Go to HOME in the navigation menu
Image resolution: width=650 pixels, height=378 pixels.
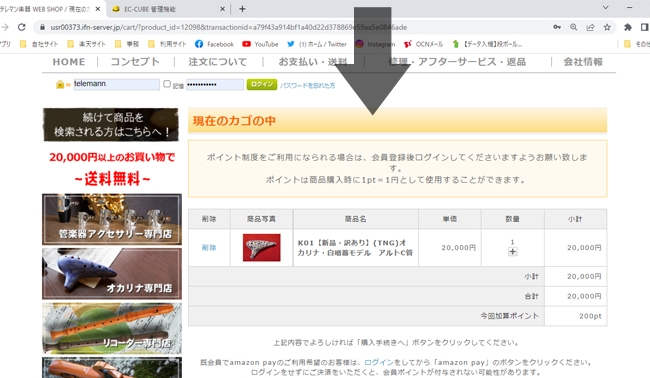click(69, 62)
